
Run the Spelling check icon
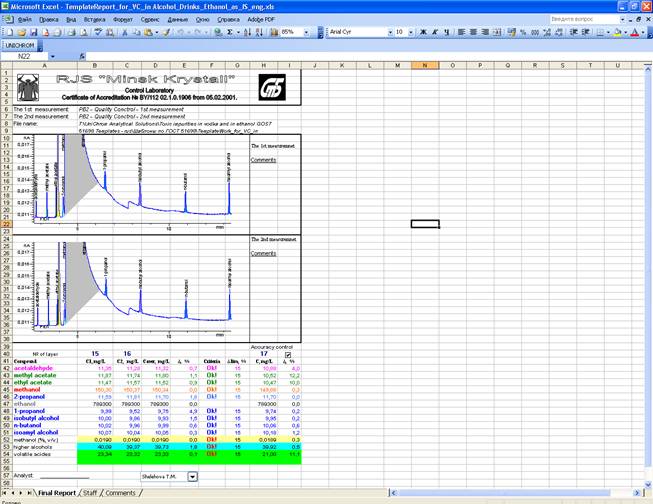[98, 32]
